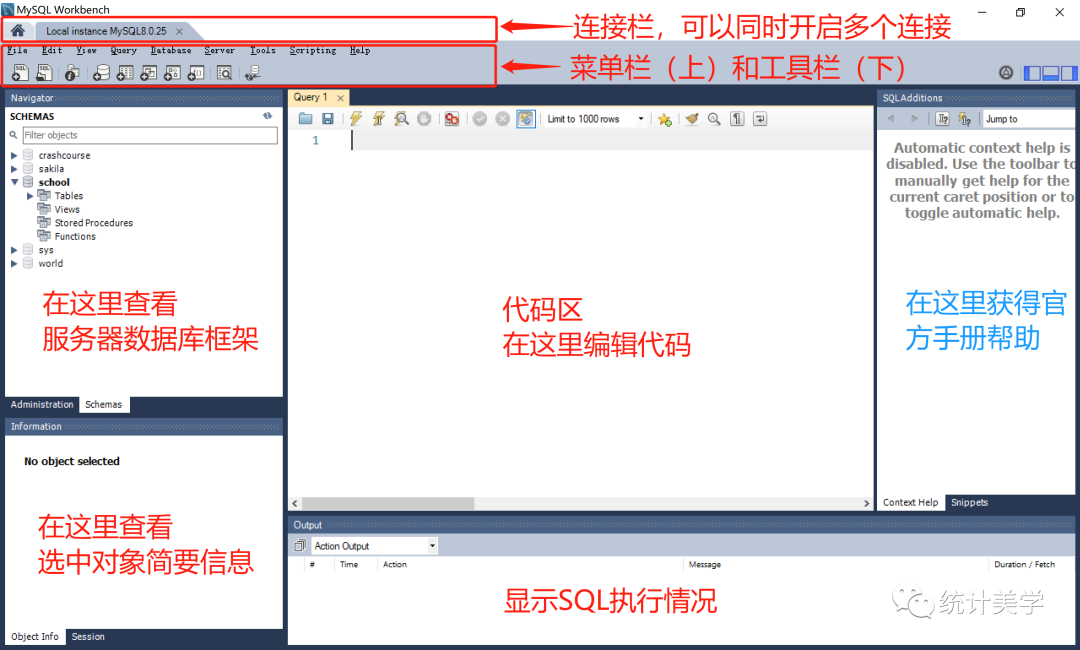The image size is (1080, 650).
Task: Reconnect to DBMS icon
Action: coord(253,73)
